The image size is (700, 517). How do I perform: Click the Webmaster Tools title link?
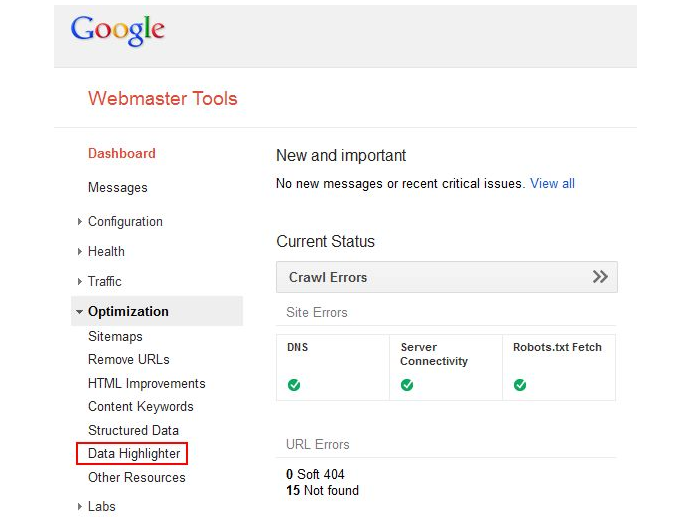(163, 98)
